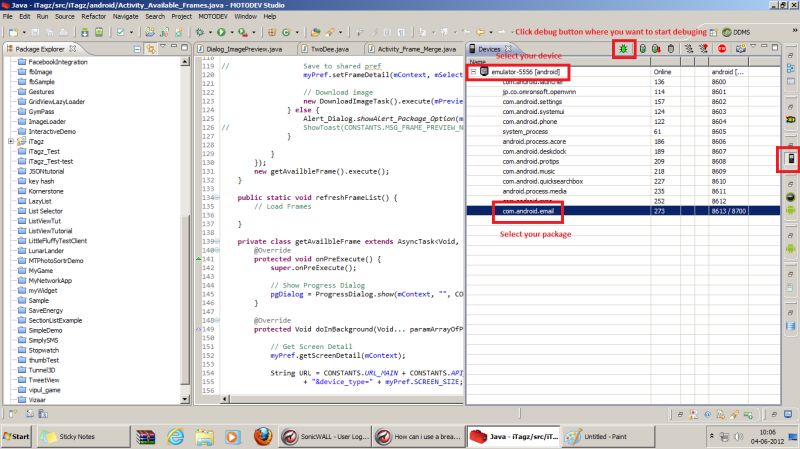Select the iTagz_Test project
The width and height of the screenshot is (800, 449).
pos(38,152)
